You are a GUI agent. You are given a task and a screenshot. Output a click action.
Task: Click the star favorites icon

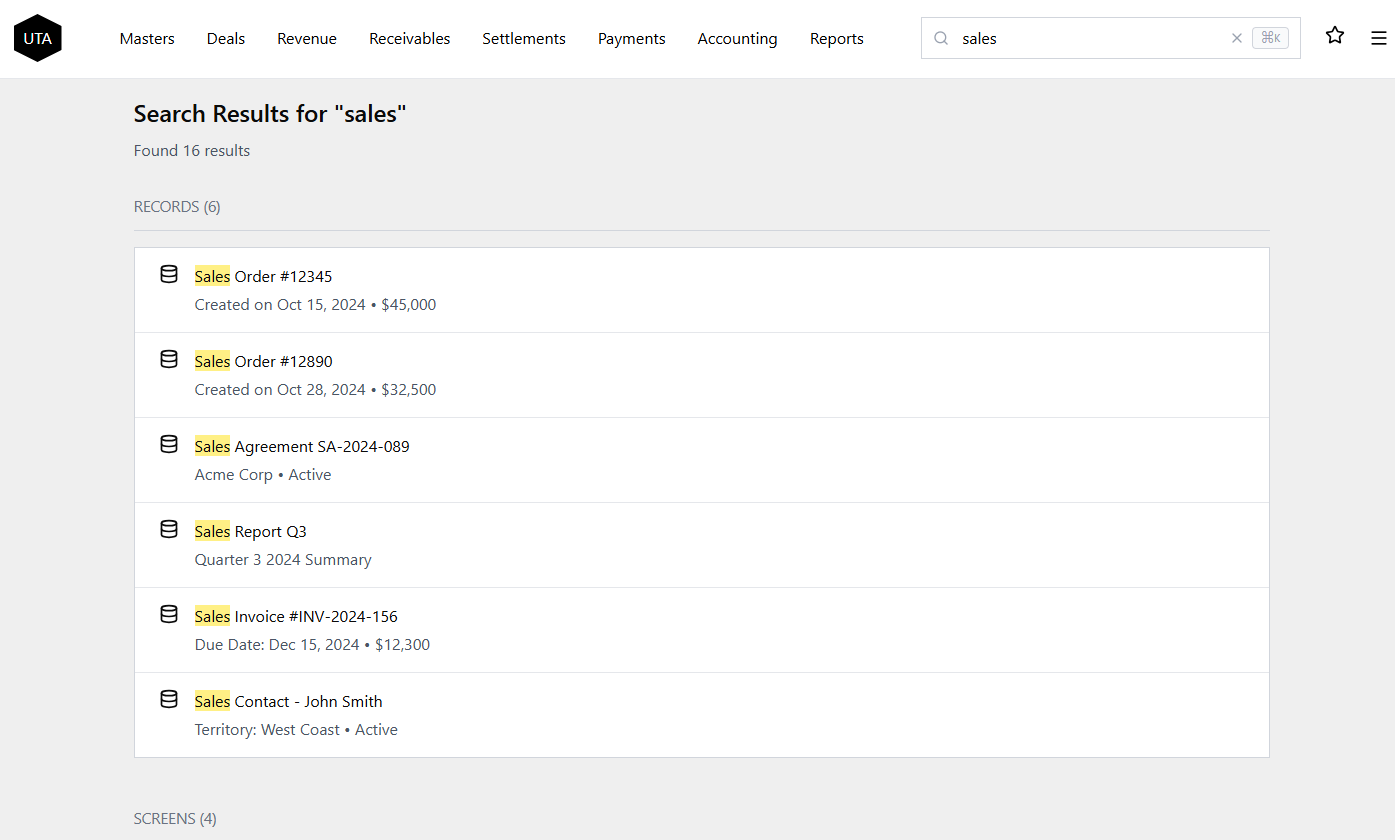[1335, 35]
